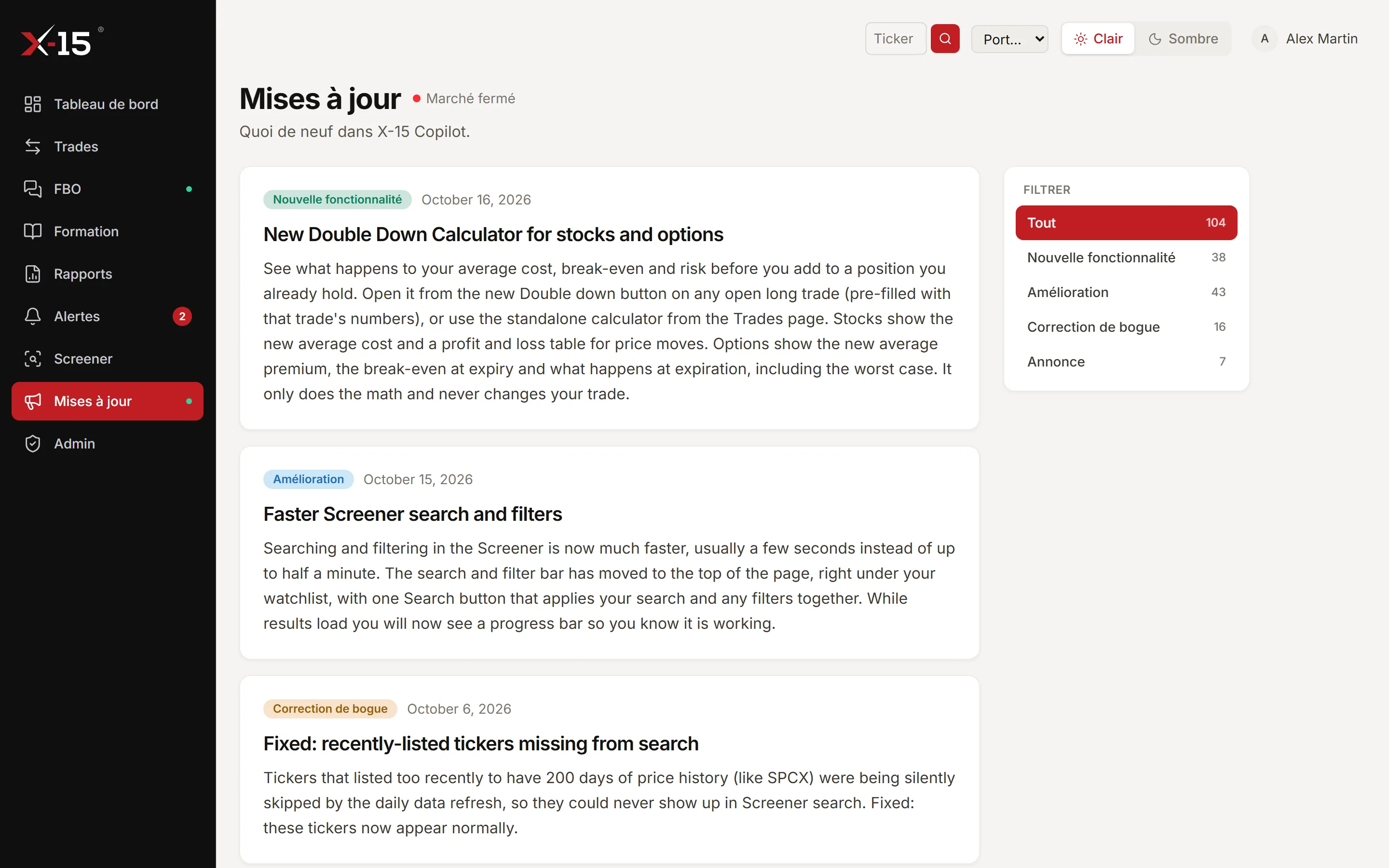This screenshot has width=1389, height=868.
Task: Click the Screener scan icon
Action: coord(33,359)
